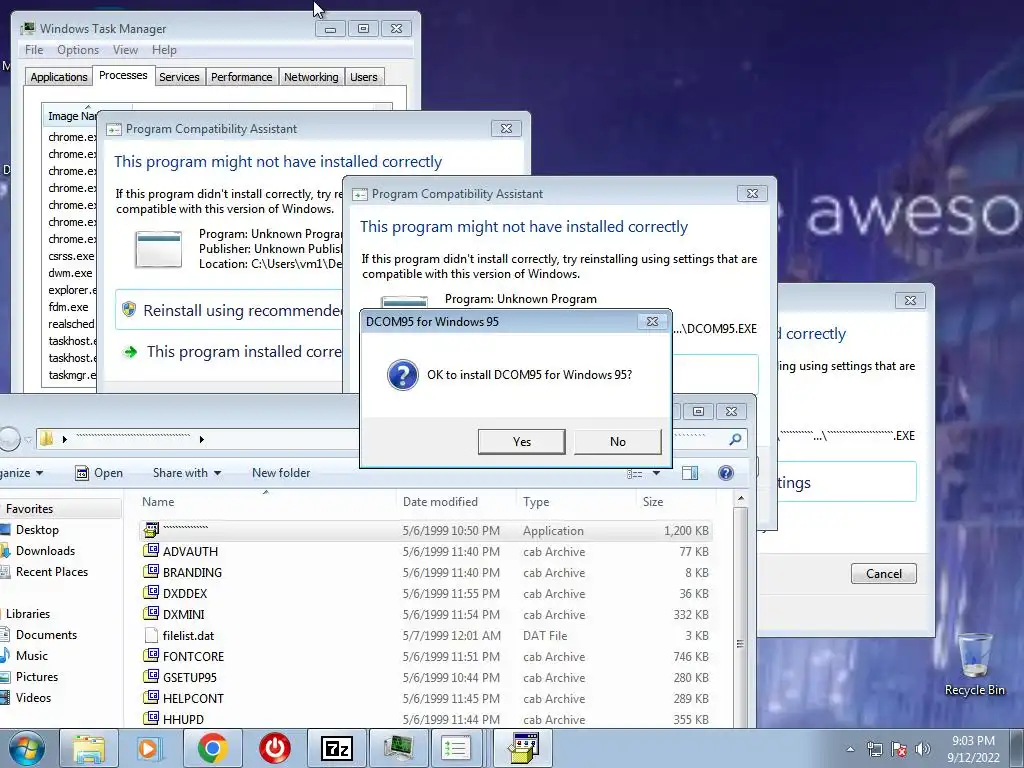Switch to Task Manager taskbar icon
Image resolution: width=1024 pixels, height=768 pixels.
398,748
